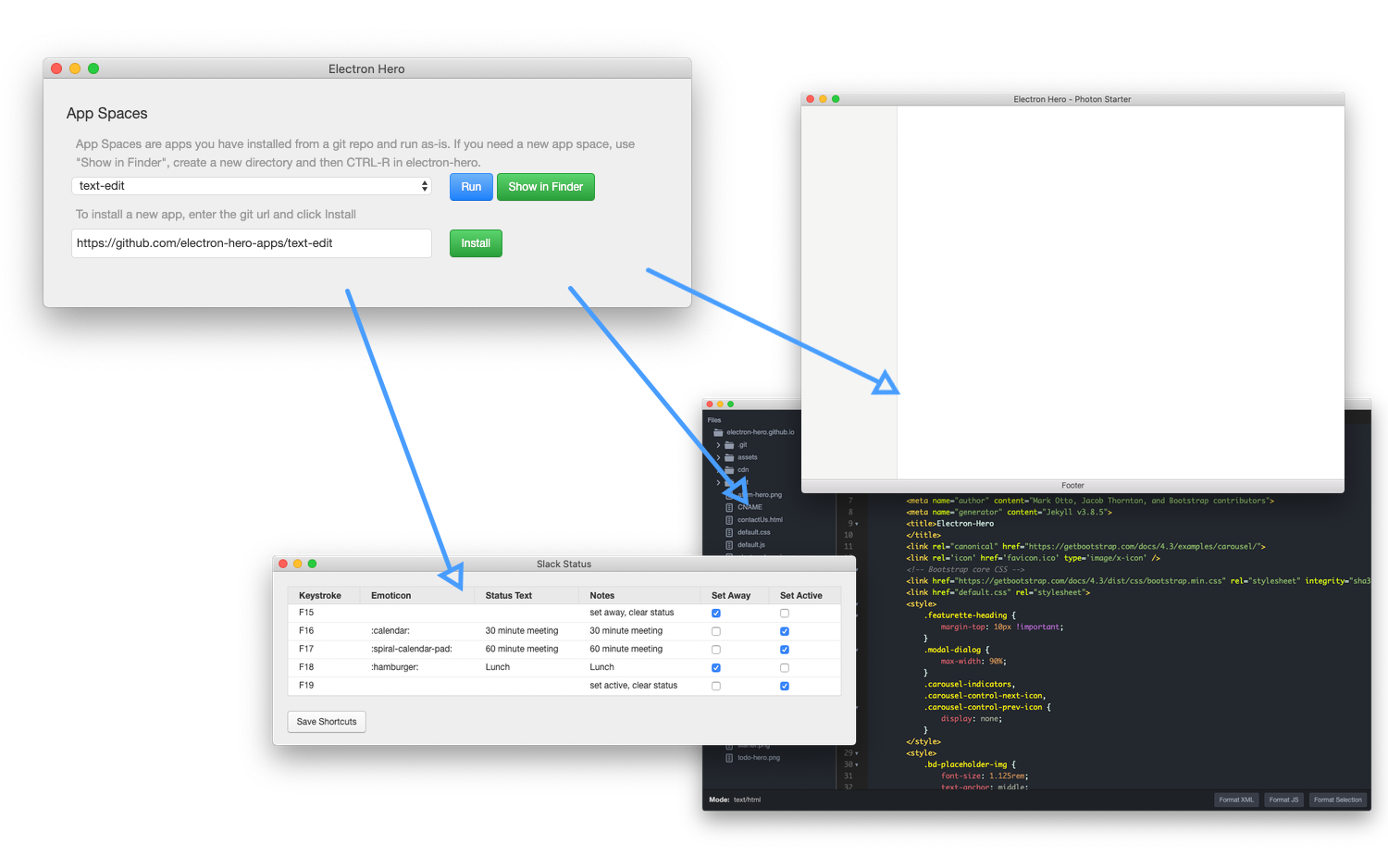This screenshot has height=868, width=1388.
Task: Uncheck Set Away for F15 row
Action: (716, 614)
